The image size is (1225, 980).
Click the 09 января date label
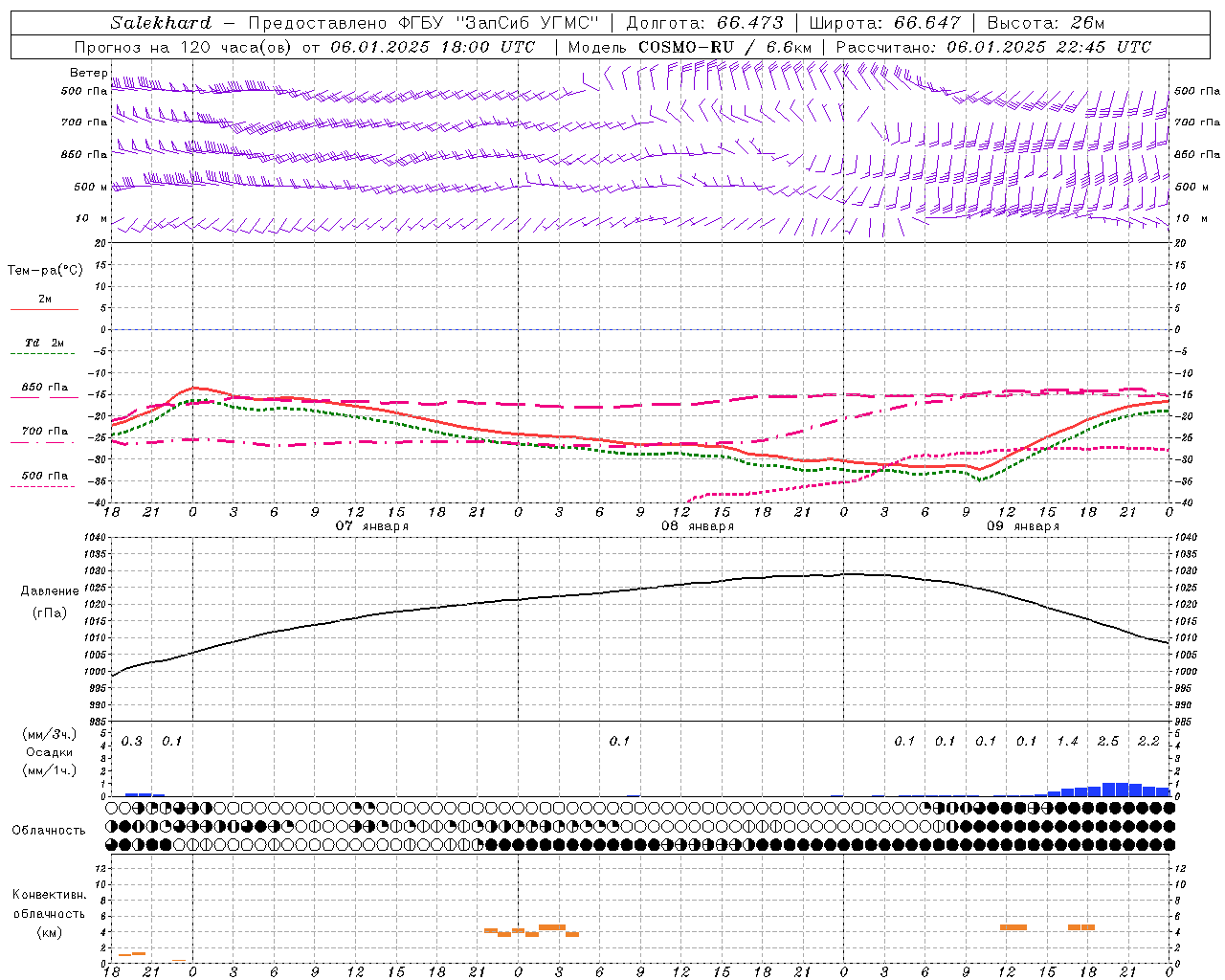point(1023,526)
